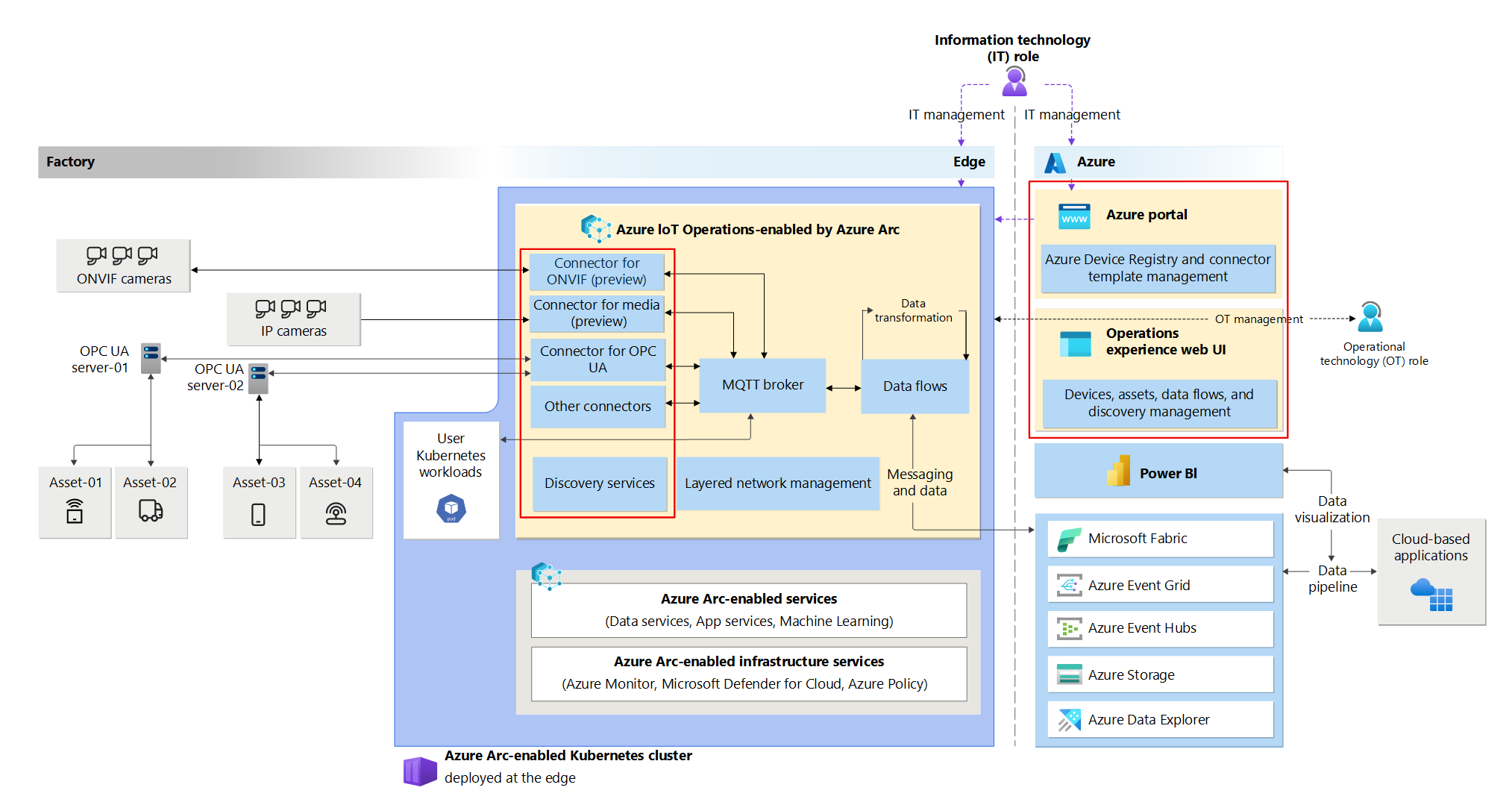Viewport: 1512px width, 808px height.
Task: Click the Azure Arc-enabled infrastructure services box
Action: tap(749, 673)
